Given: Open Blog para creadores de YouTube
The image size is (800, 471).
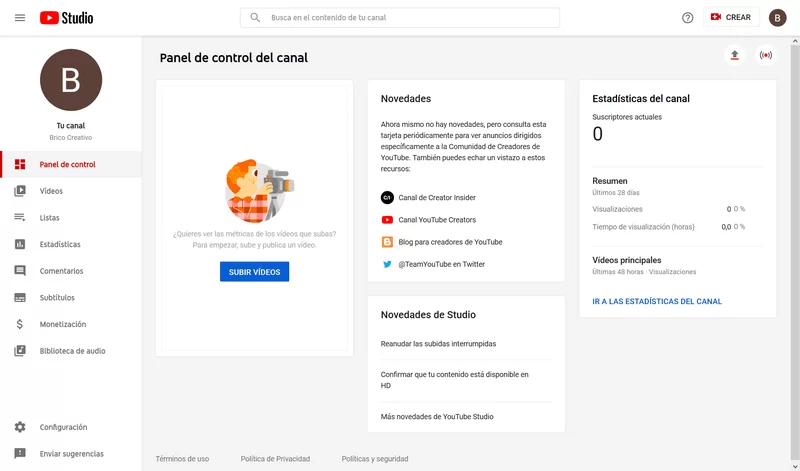Looking at the screenshot, I should pos(450,242).
